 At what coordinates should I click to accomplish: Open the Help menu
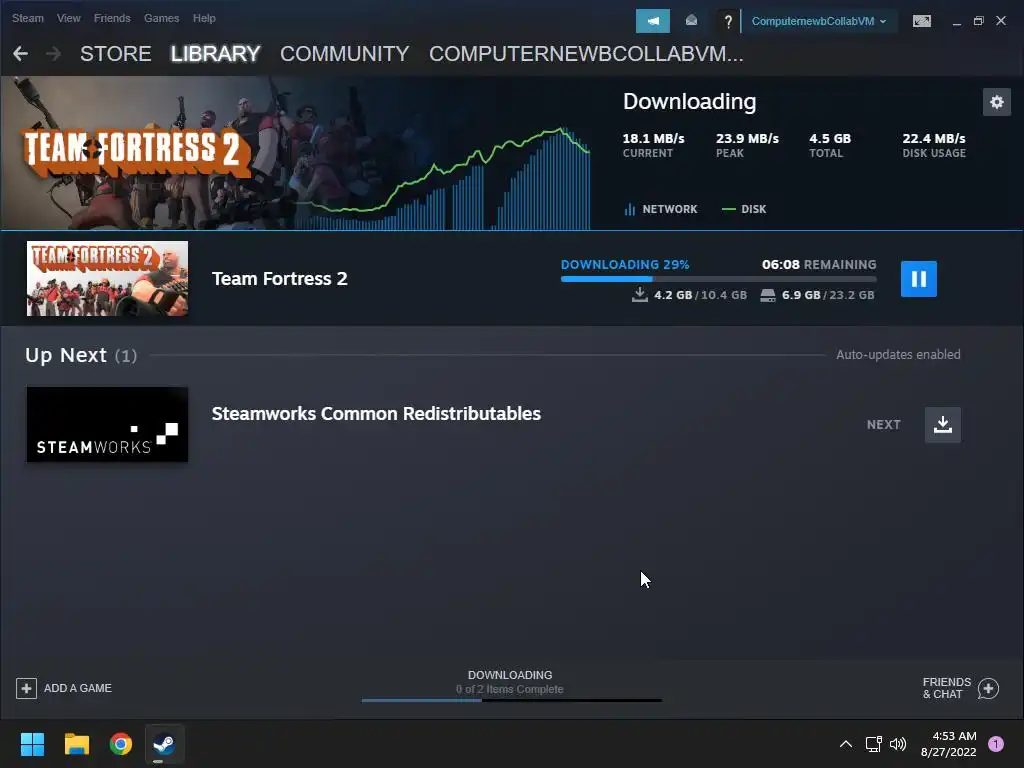point(204,18)
